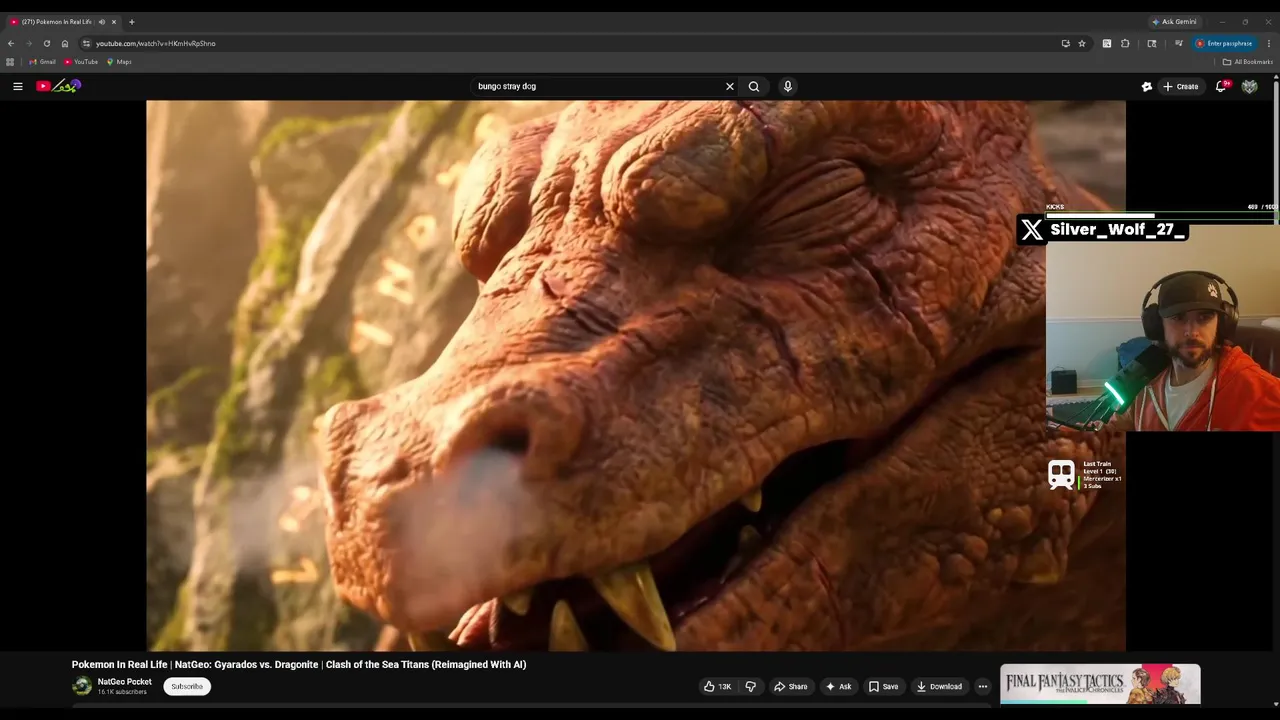The width and height of the screenshot is (1280, 720).
Task: Share the video
Action: (790, 686)
